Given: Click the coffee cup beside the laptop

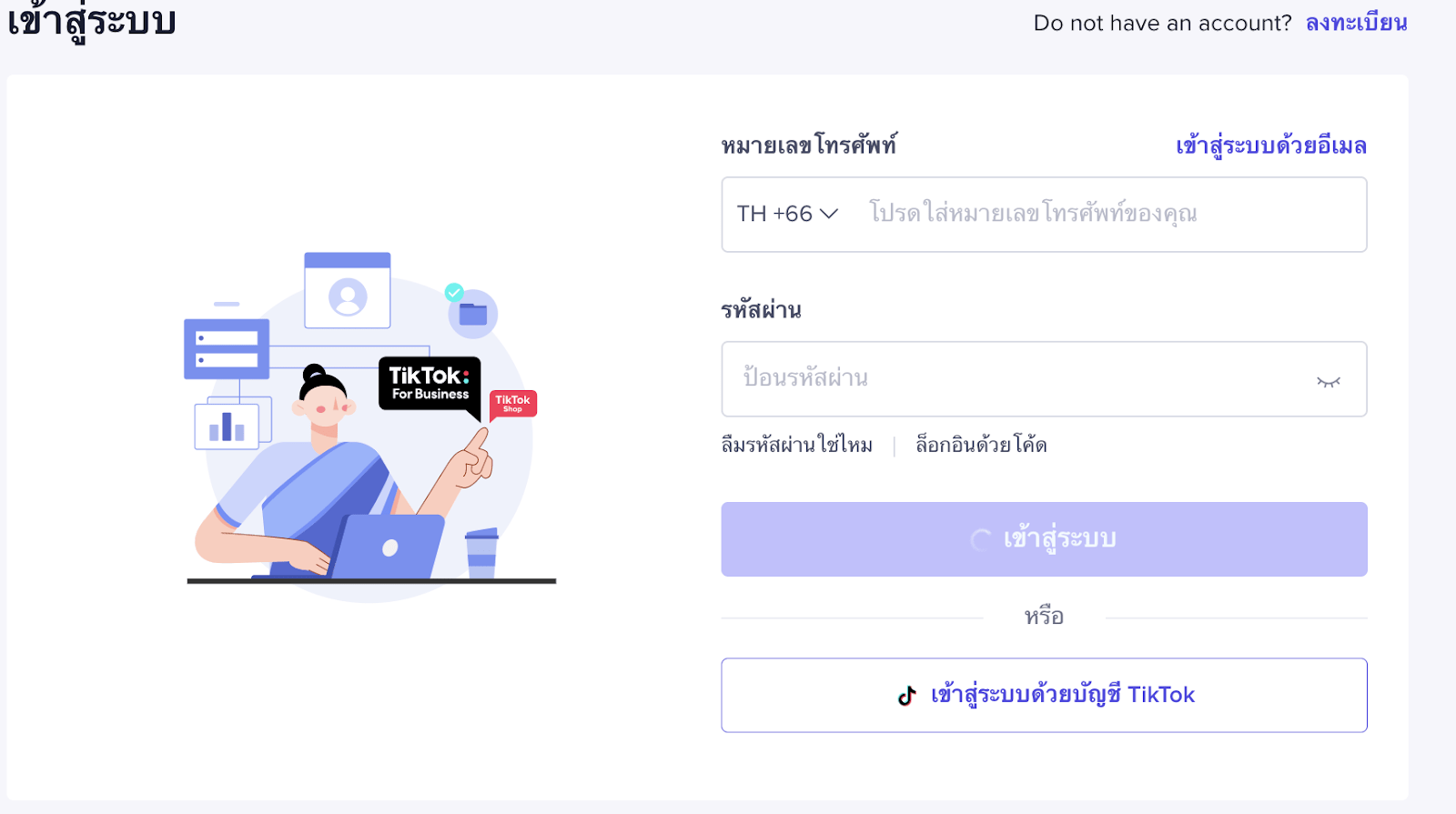Looking at the screenshot, I should pyautogui.click(x=481, y=552).
